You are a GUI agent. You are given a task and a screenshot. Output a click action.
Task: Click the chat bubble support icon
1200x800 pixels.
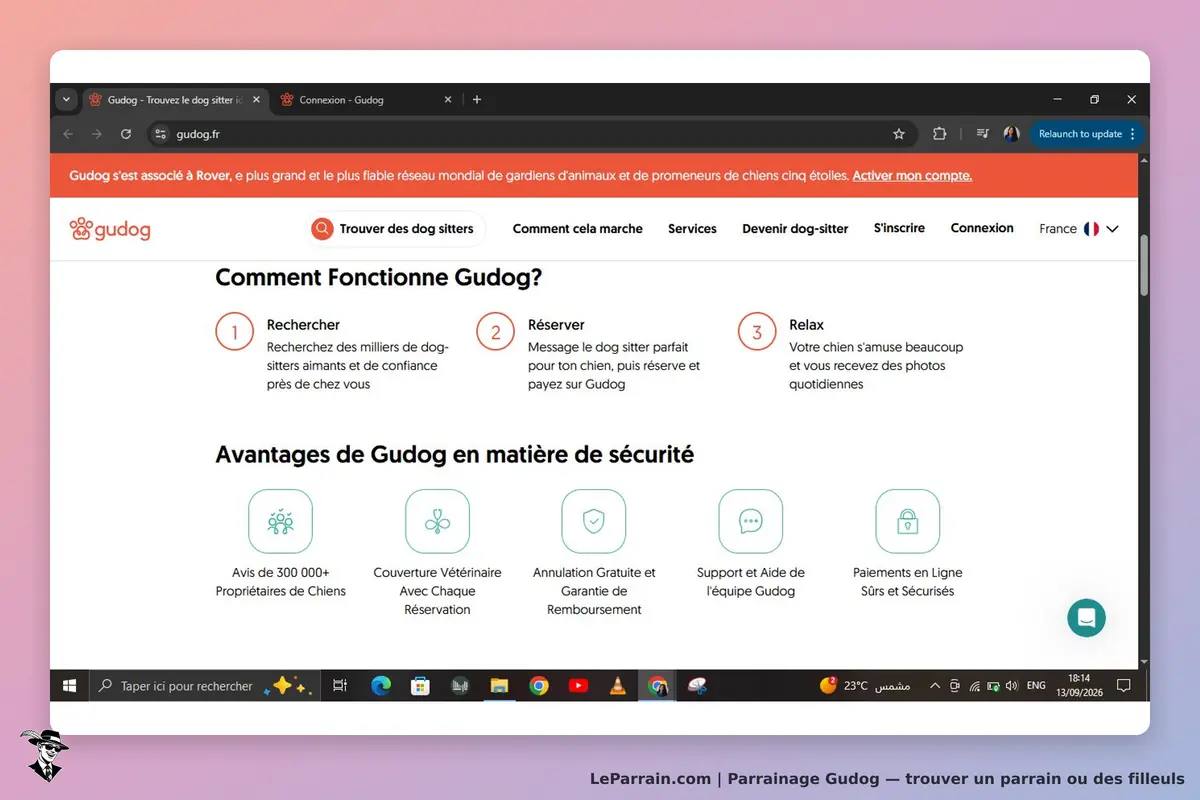click(x=751, y=521)
